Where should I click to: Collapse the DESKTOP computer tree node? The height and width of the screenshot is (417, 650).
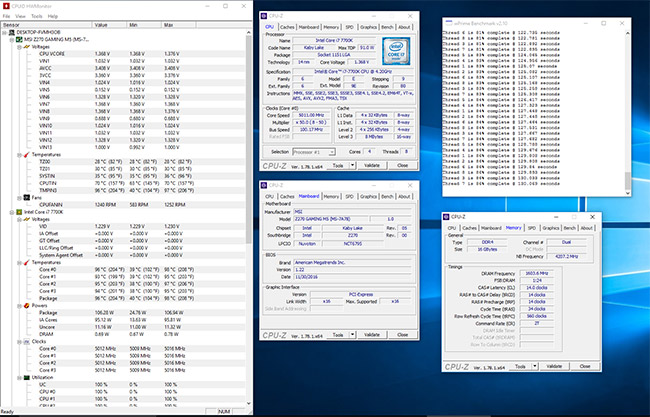(x=5, y=32)
